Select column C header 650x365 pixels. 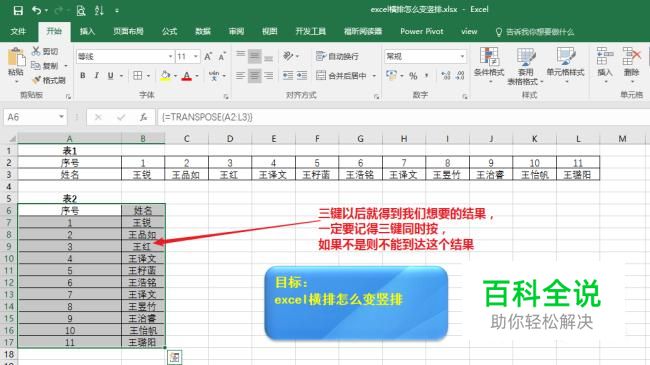pos(187,139)
